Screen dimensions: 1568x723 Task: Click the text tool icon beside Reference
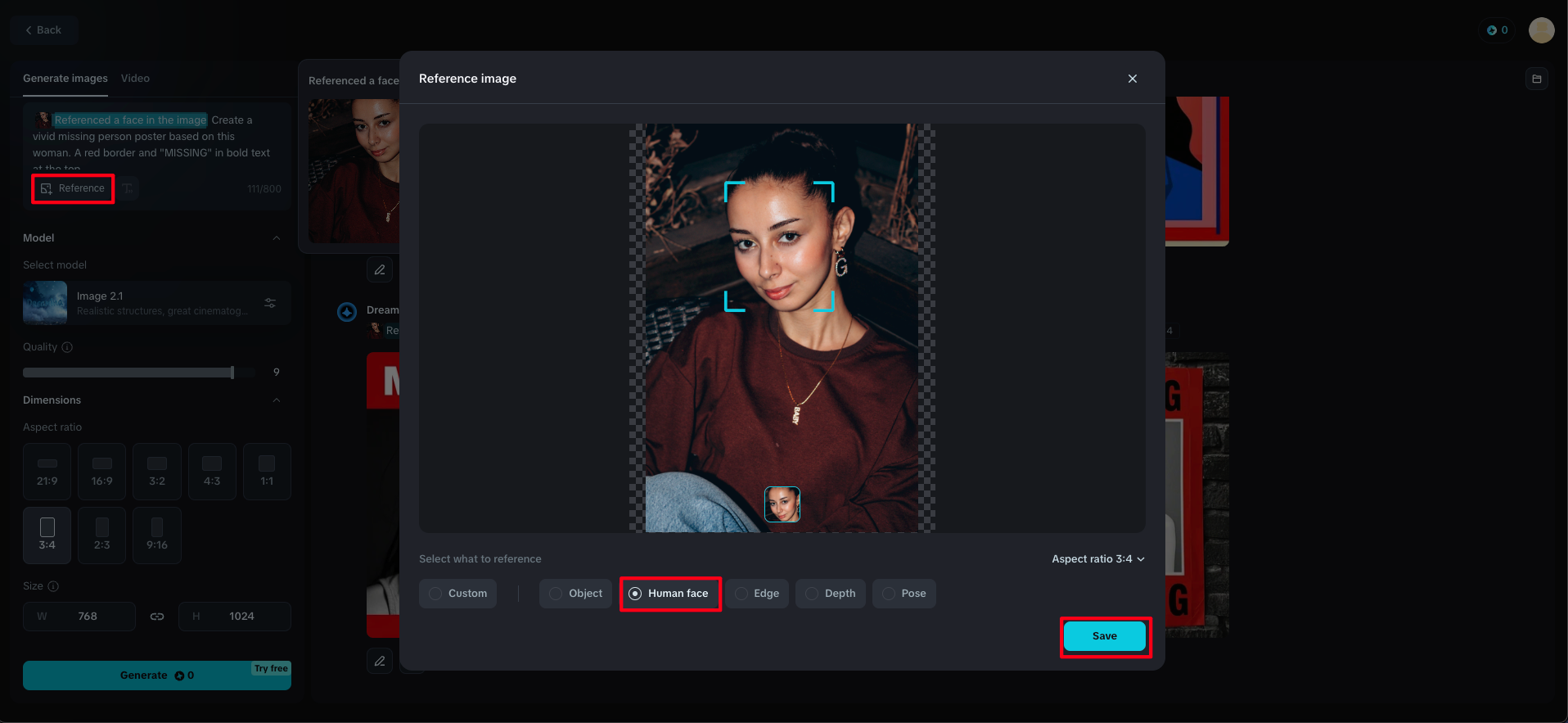click(x=128, y=188)
